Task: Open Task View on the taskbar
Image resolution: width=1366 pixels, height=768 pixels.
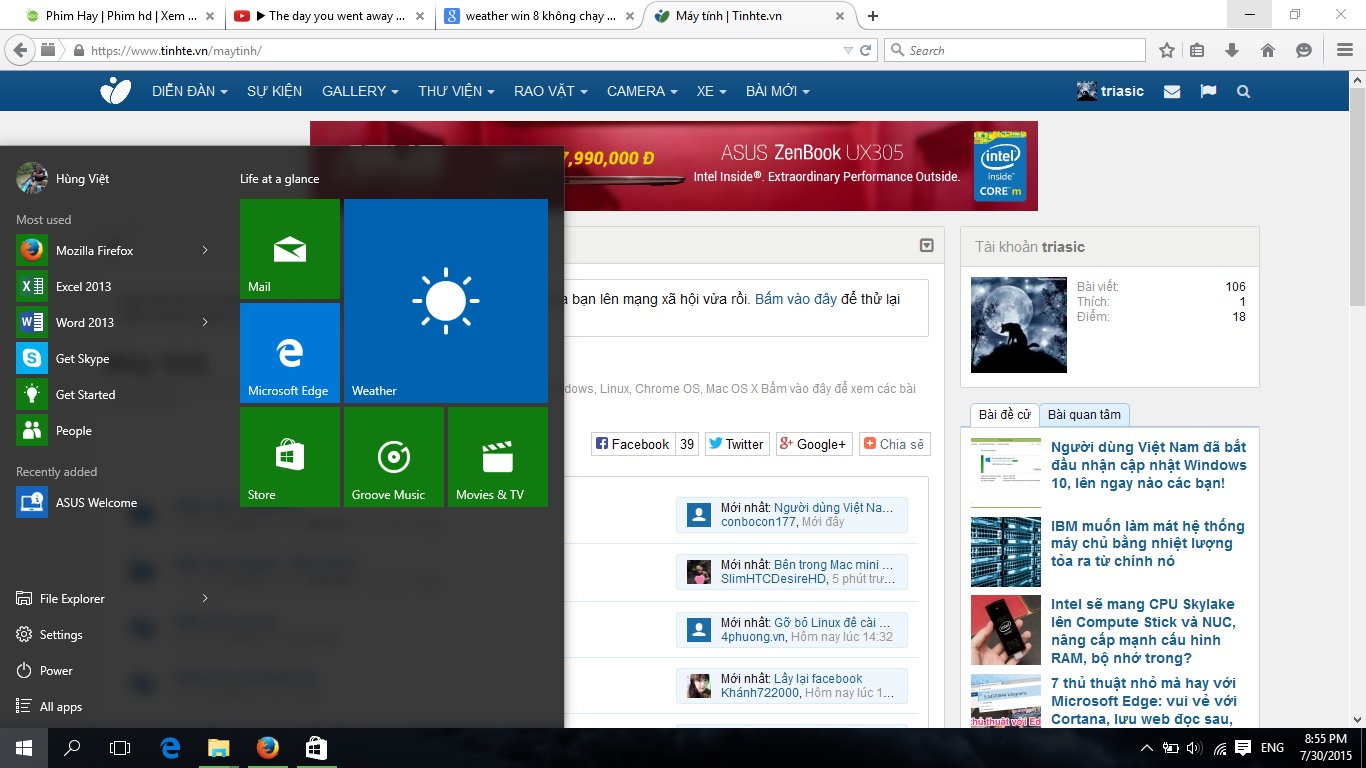Action: [120, 748]
